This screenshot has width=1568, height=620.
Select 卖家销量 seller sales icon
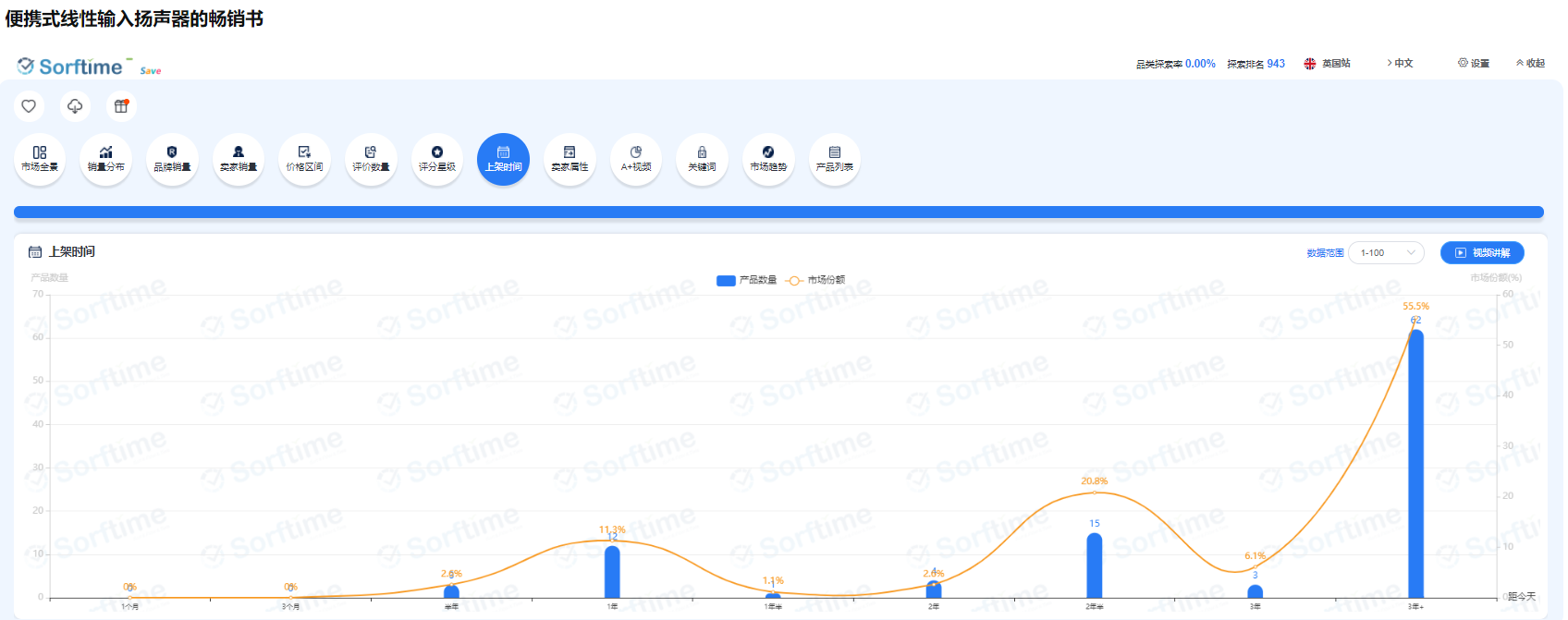[239, 159]
